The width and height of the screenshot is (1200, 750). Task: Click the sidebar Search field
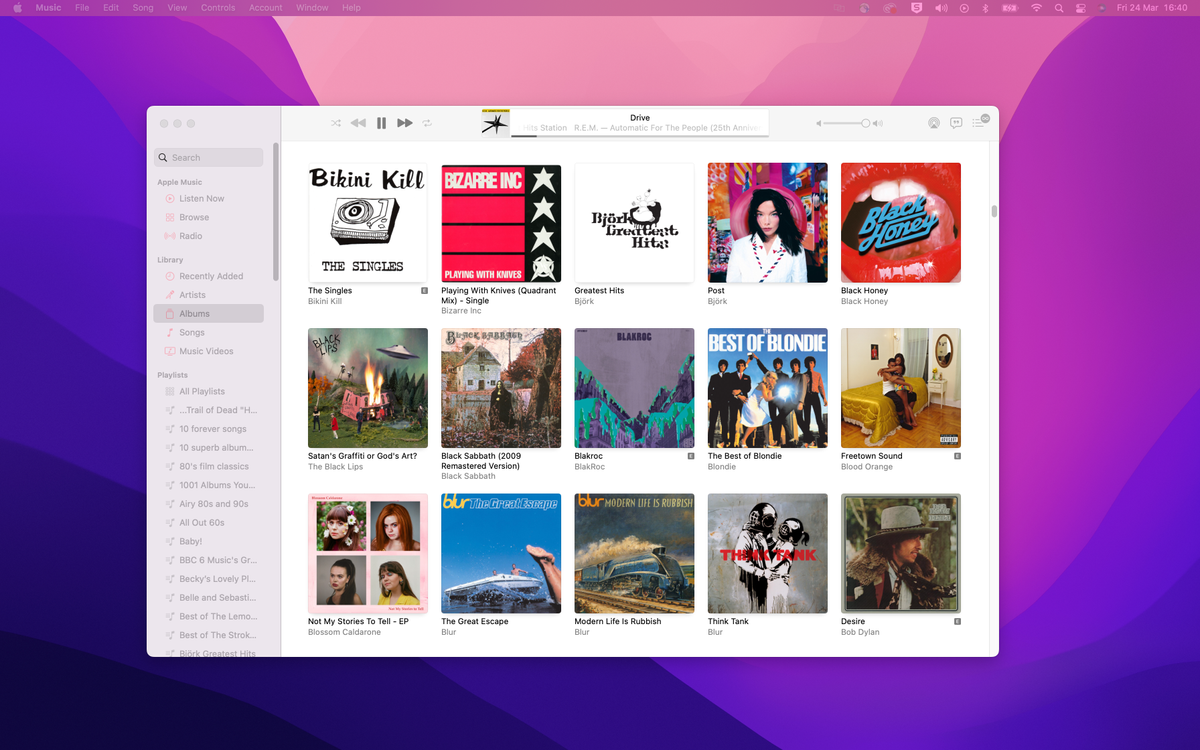coord(209,157)
